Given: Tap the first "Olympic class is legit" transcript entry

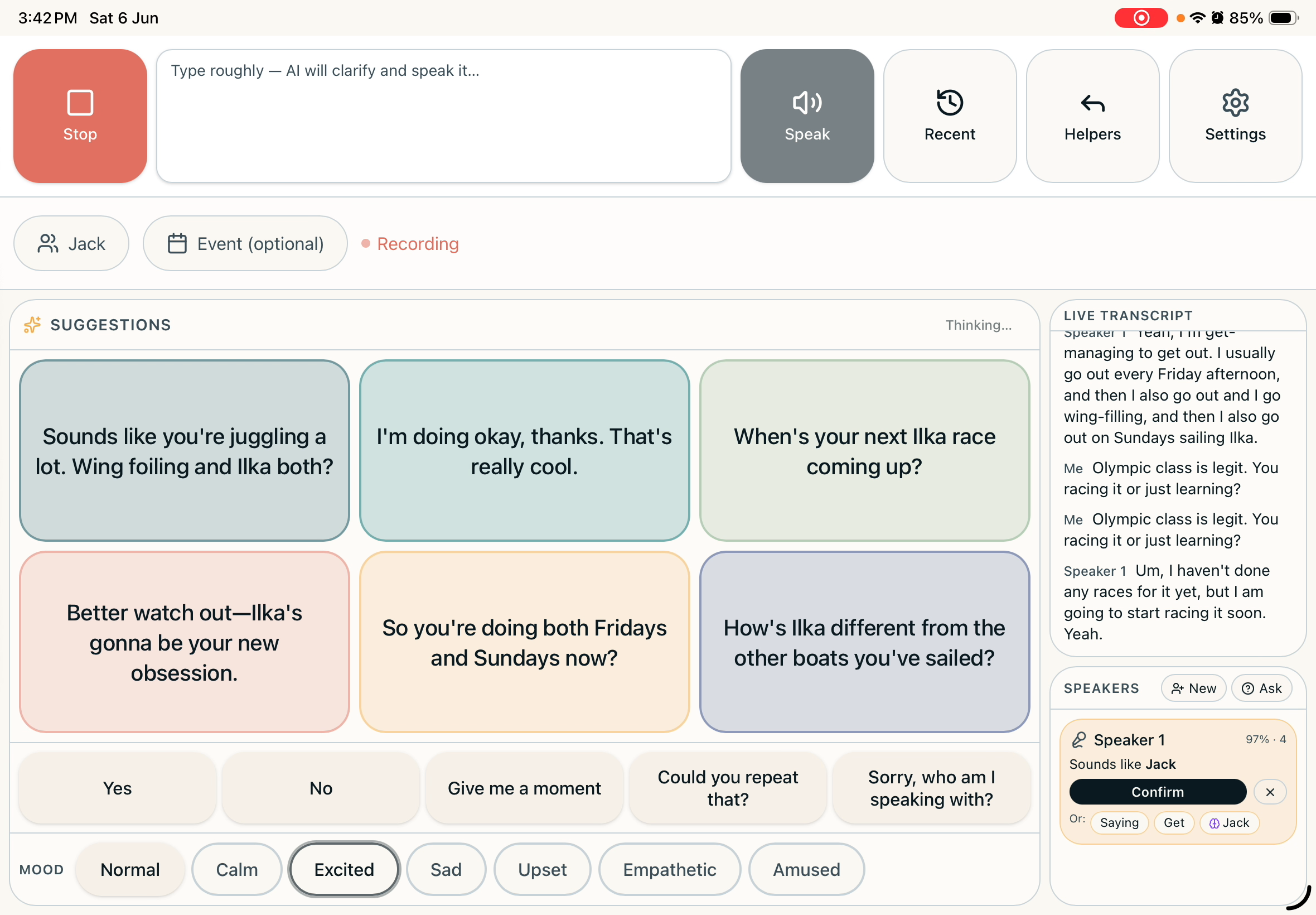Looking at the screenshot, I should (x=1170, y=478).
